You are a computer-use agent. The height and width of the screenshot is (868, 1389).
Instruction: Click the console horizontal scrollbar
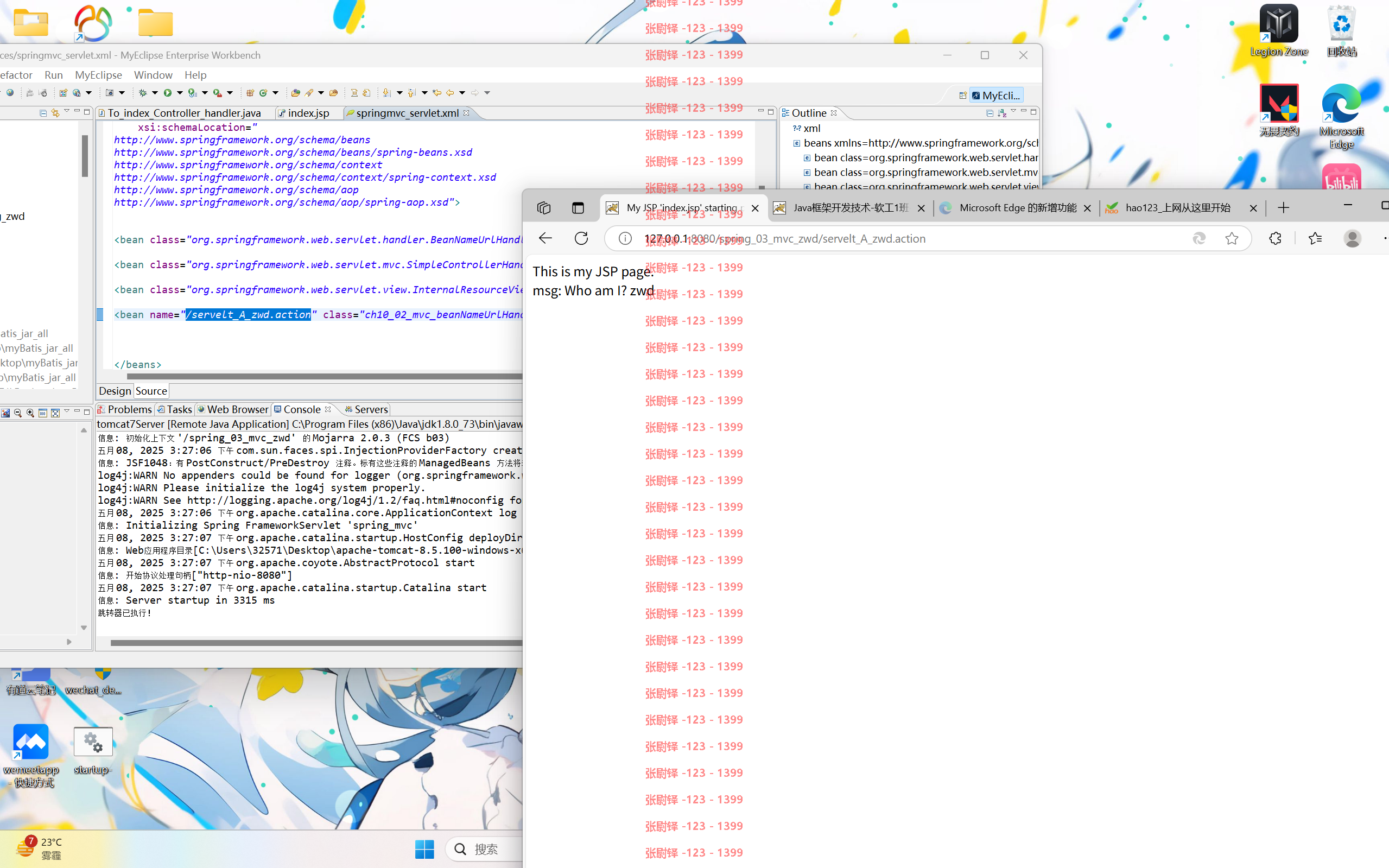coord(316,642)
